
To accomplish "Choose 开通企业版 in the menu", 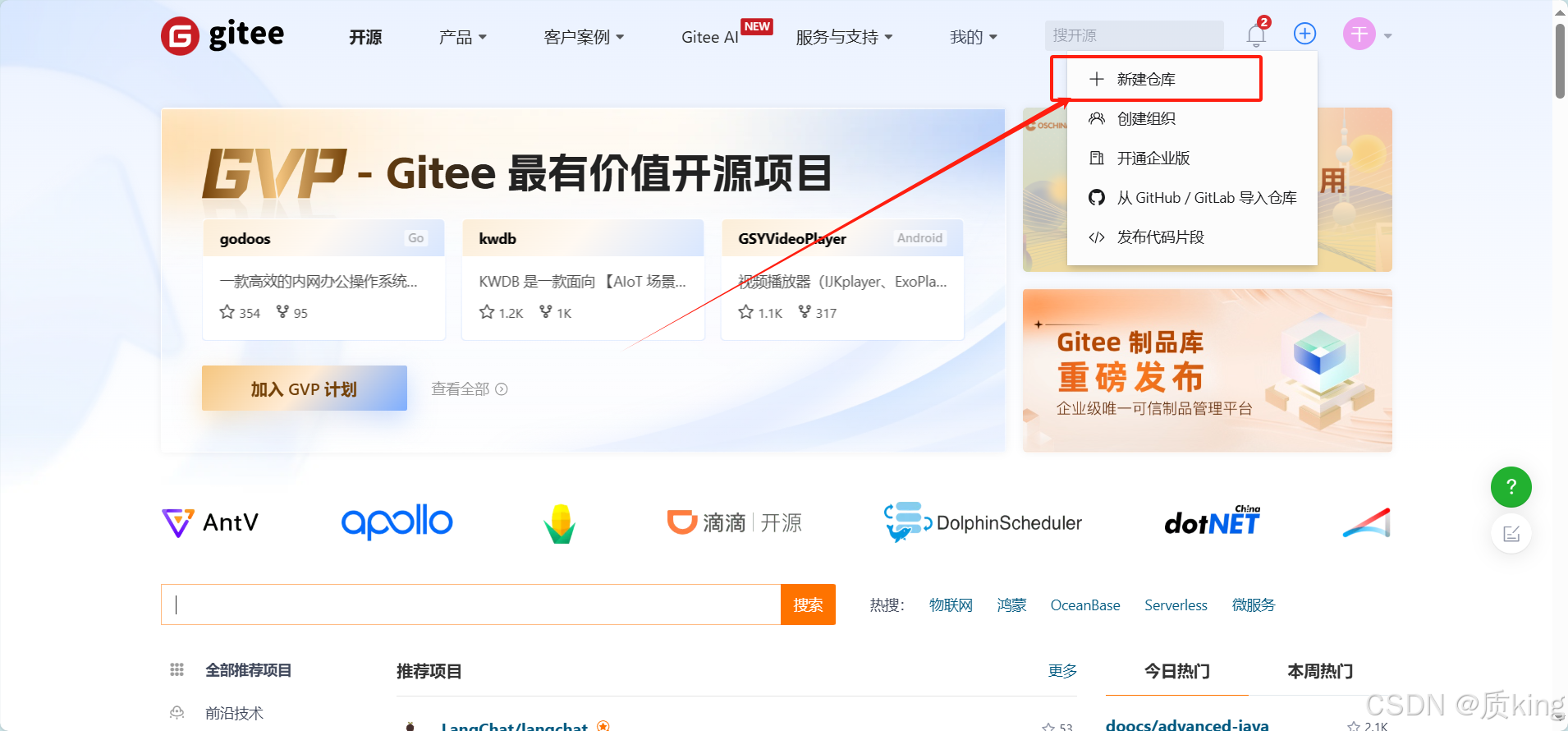I will [x=1192, y=158].
